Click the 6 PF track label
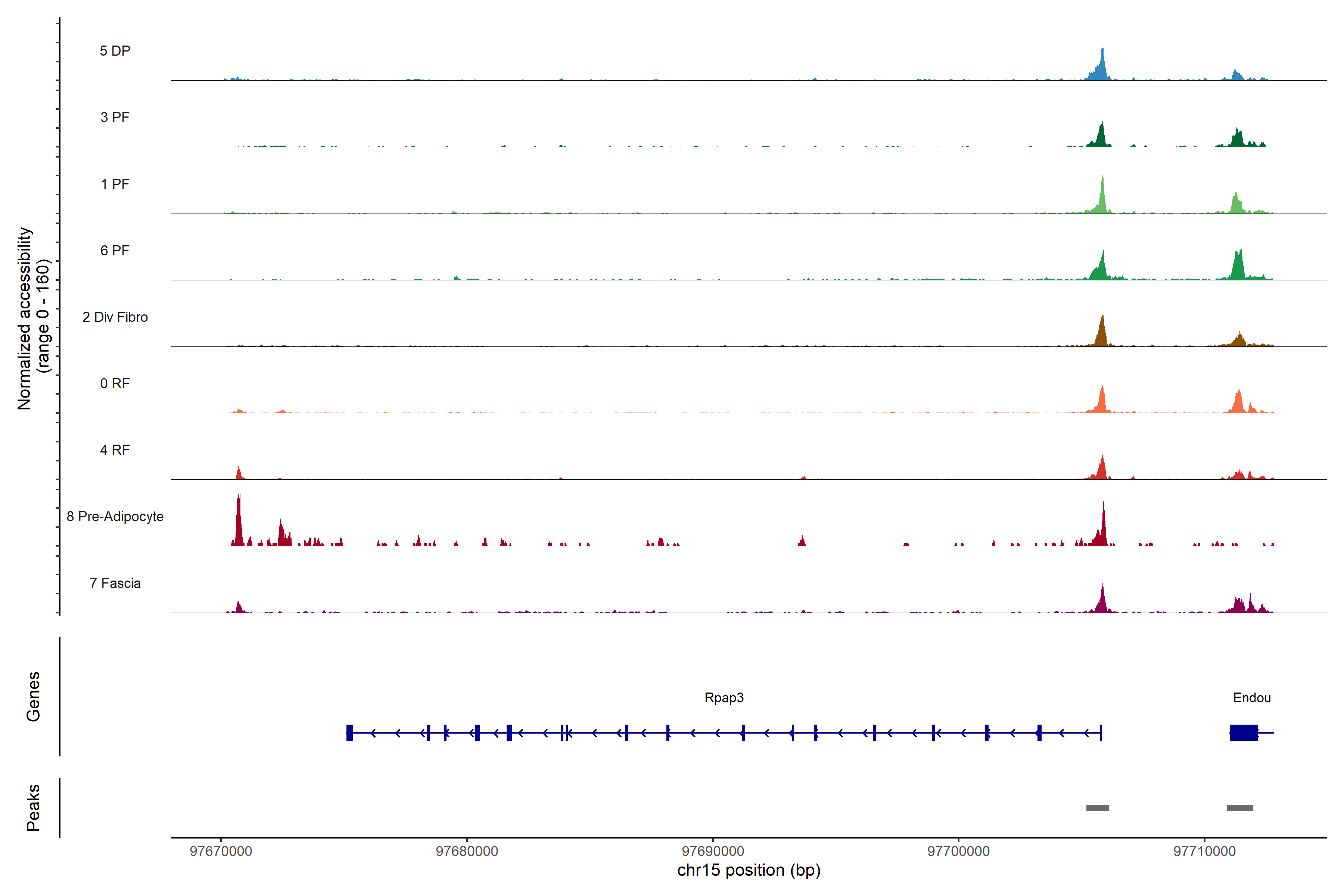Image resolution: width=1344 pixels, height=896 pixels. click(x=115, y=250)
